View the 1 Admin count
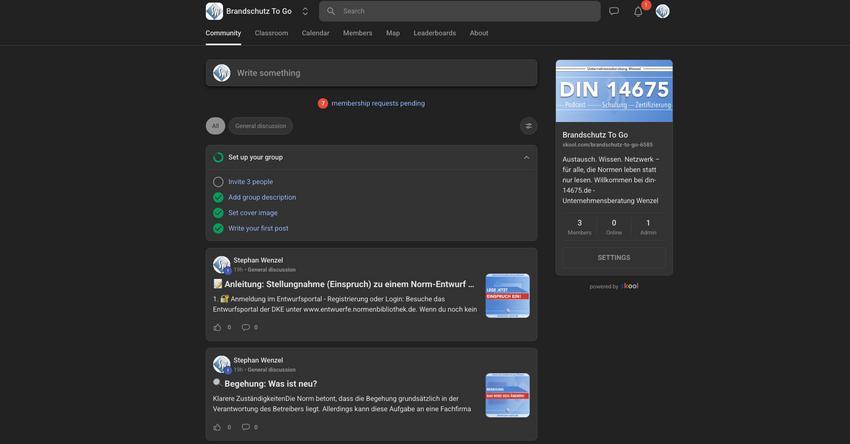The image size is (850, 444). tap(648, 227)
